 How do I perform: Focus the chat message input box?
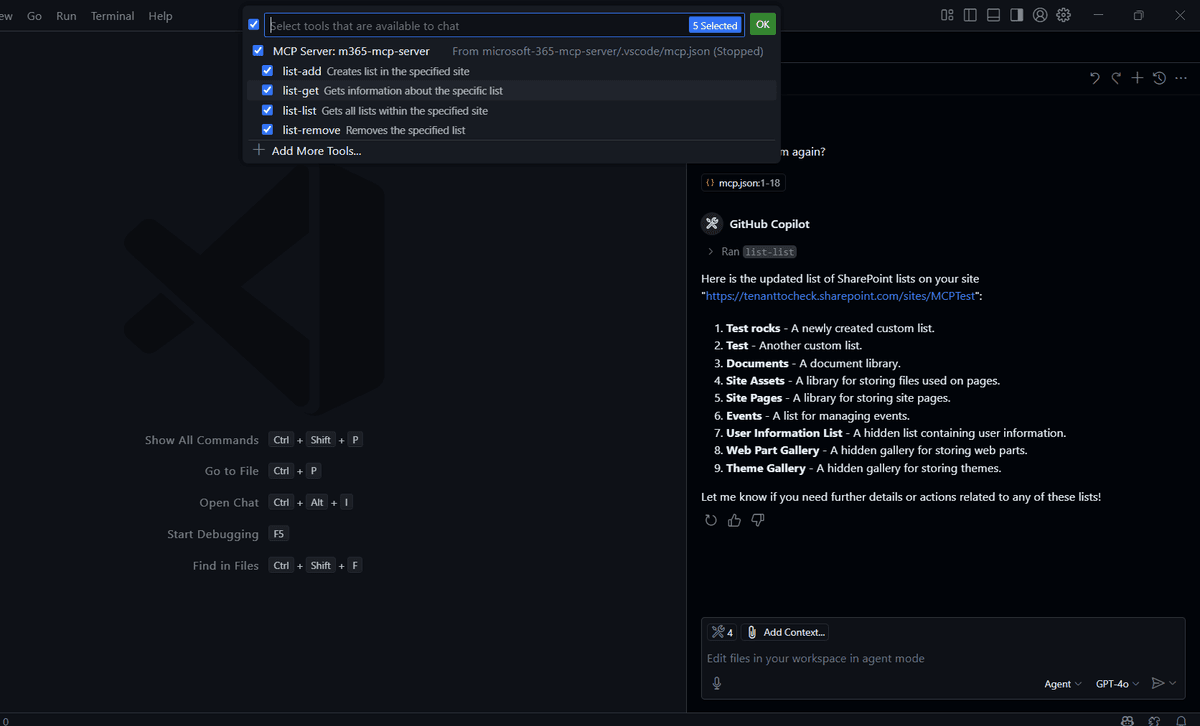[943, 658]
